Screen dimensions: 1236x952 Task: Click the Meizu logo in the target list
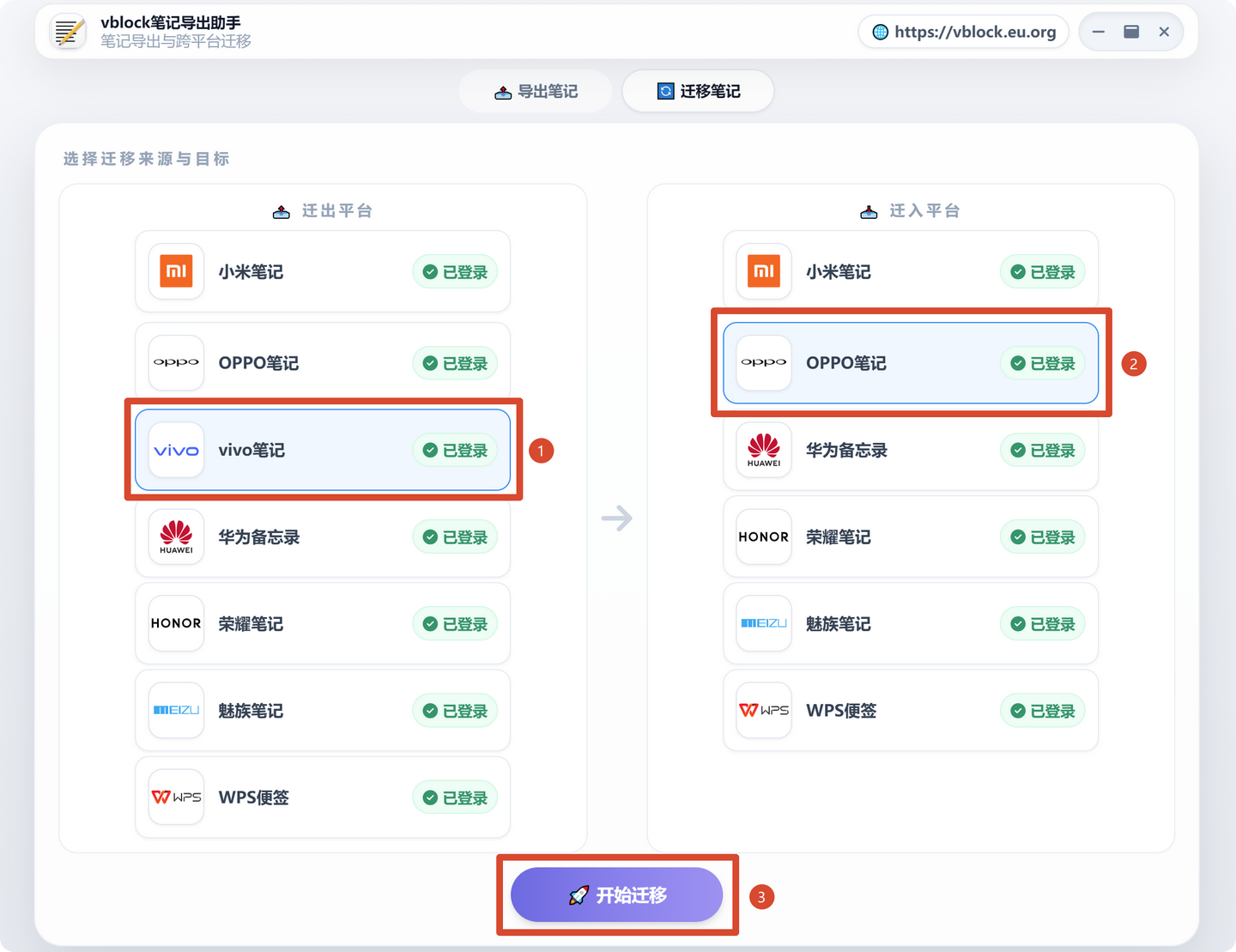click(x=764, y=623)
